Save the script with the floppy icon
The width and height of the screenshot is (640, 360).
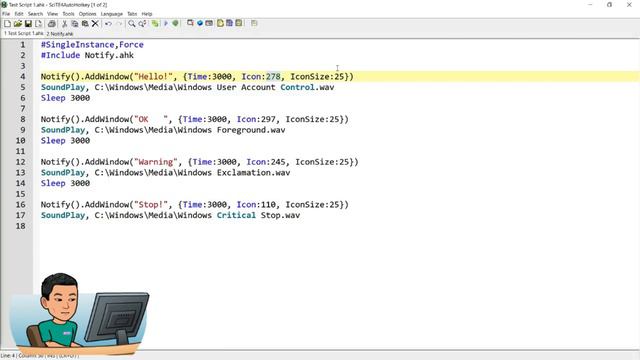(28, 23)
